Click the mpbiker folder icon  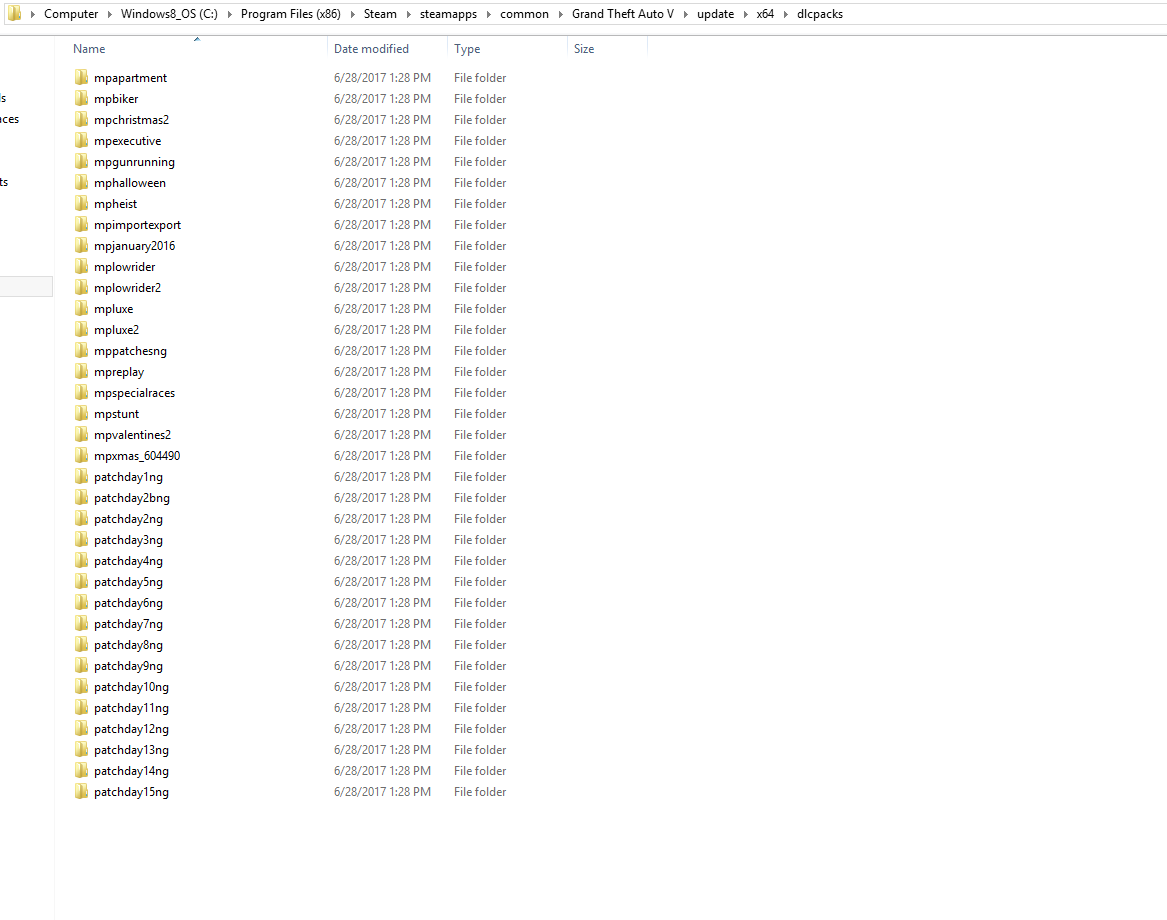tap(81, 98)
